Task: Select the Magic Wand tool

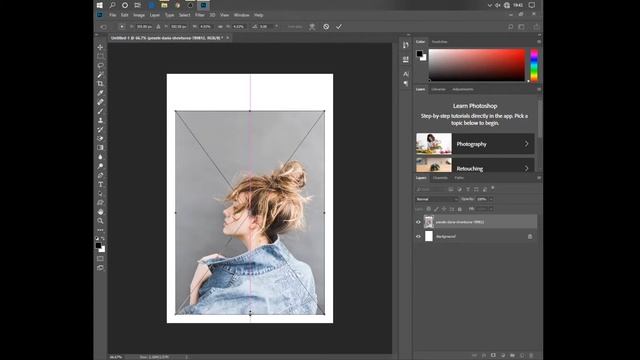Action: tap(100, 74)
